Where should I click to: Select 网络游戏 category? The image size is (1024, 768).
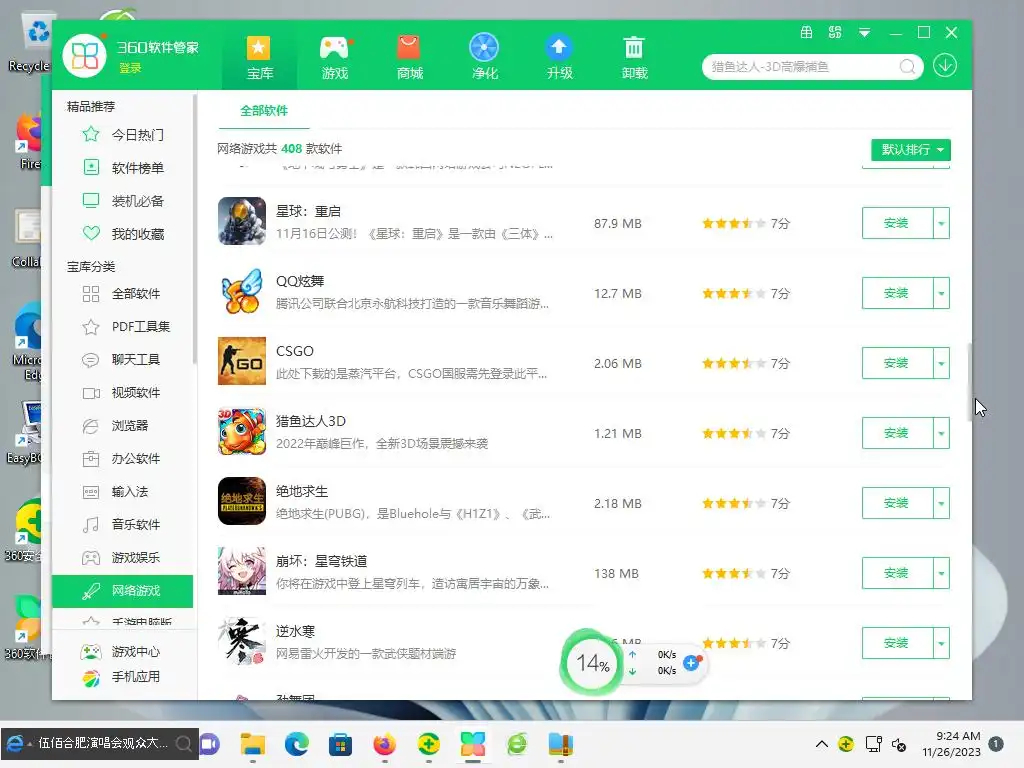coord(123,591)
